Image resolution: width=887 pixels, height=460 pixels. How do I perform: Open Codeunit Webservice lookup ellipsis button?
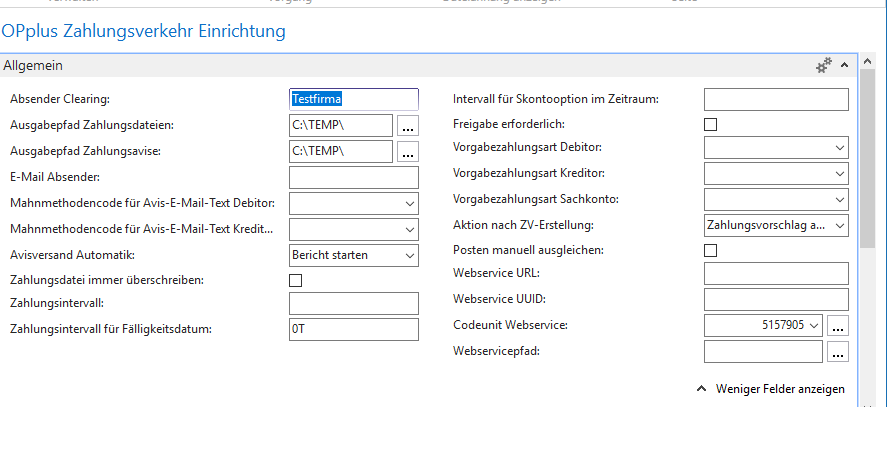838,326
